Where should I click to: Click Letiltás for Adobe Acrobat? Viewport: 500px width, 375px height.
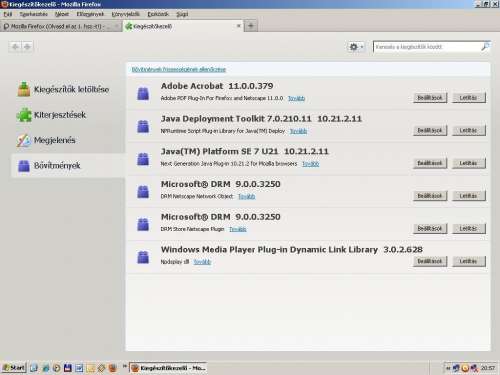coord(468,98)
